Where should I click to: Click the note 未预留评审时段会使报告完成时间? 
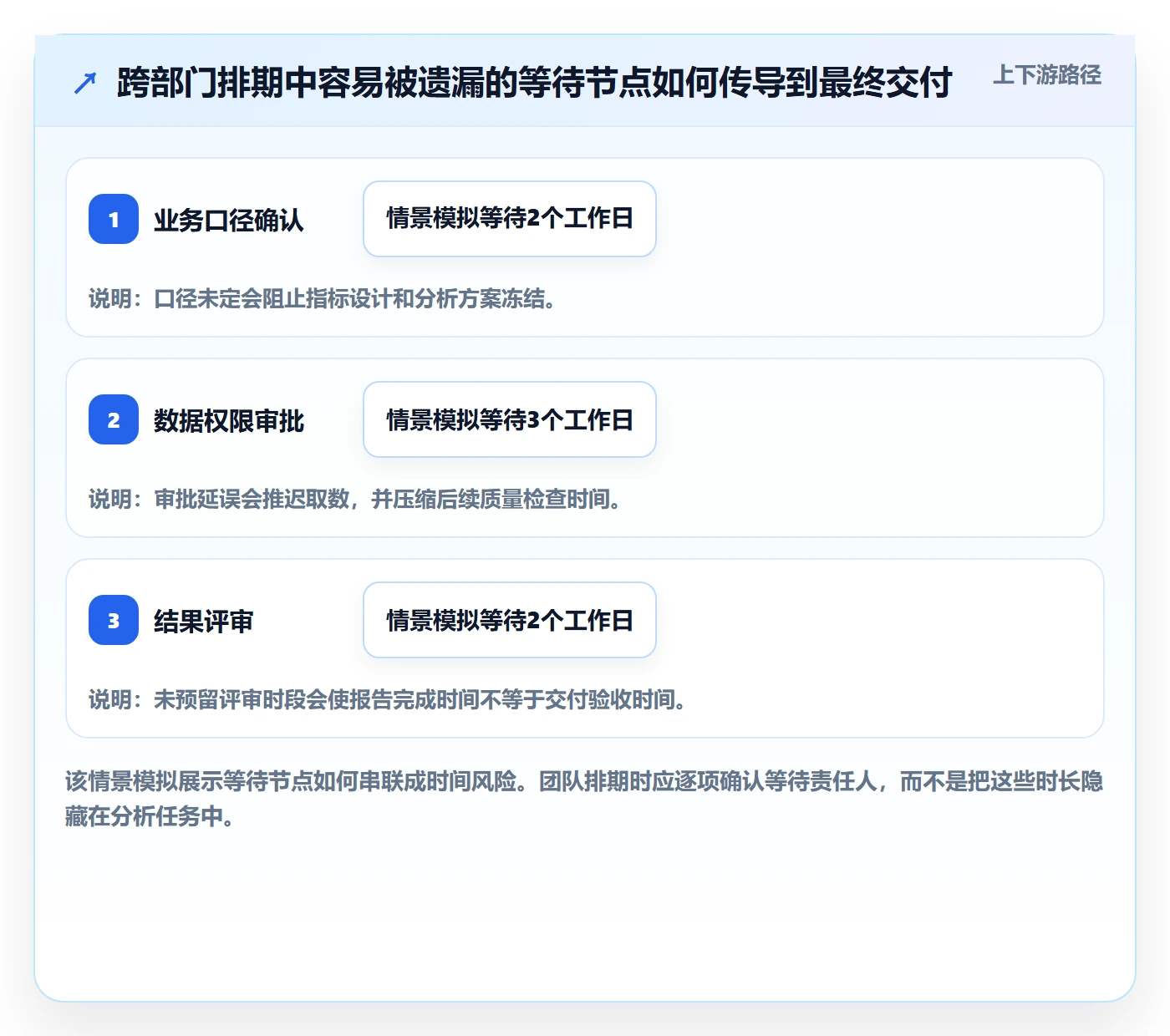click(389, 699)
